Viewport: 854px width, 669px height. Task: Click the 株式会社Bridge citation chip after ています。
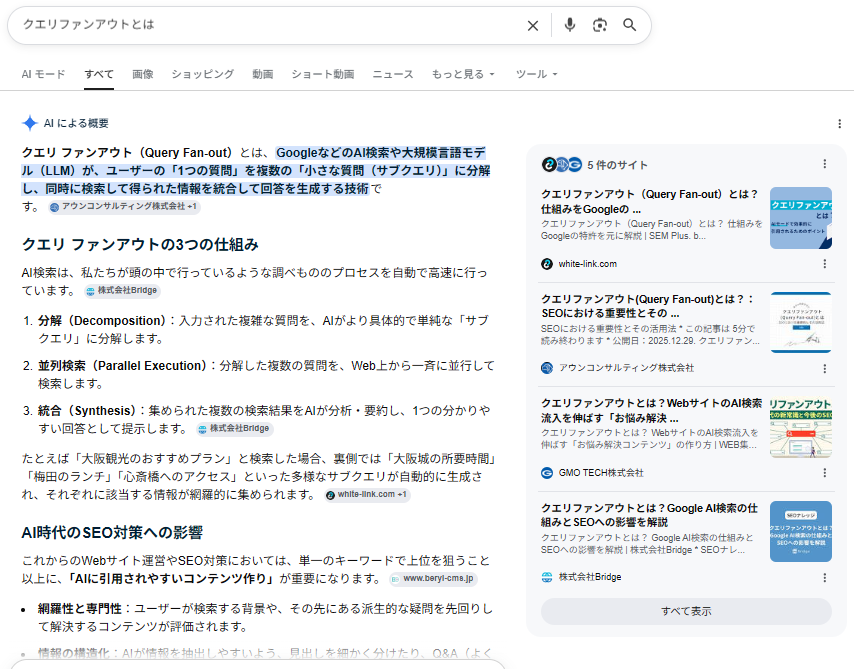pos(123,290)
